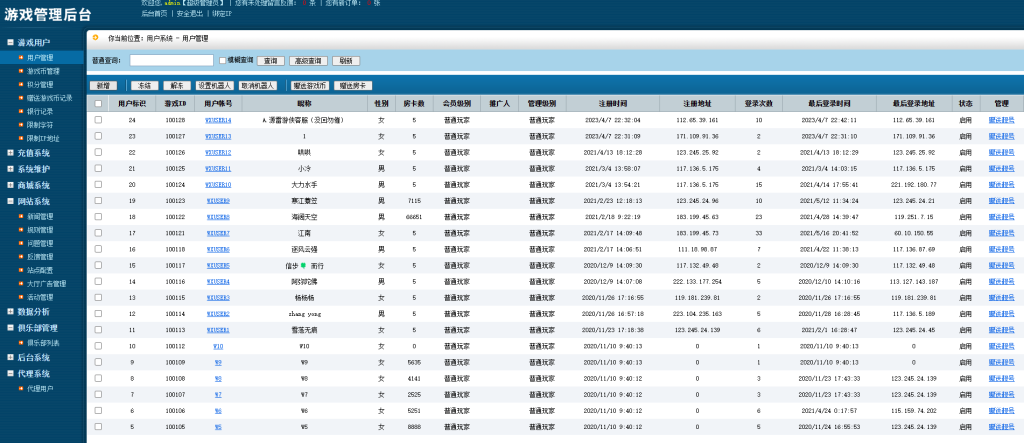This screenshot has width=1024, height=443.
Task: Open 用户管理 in the sidebar
Action: click(x=40, y=58)
